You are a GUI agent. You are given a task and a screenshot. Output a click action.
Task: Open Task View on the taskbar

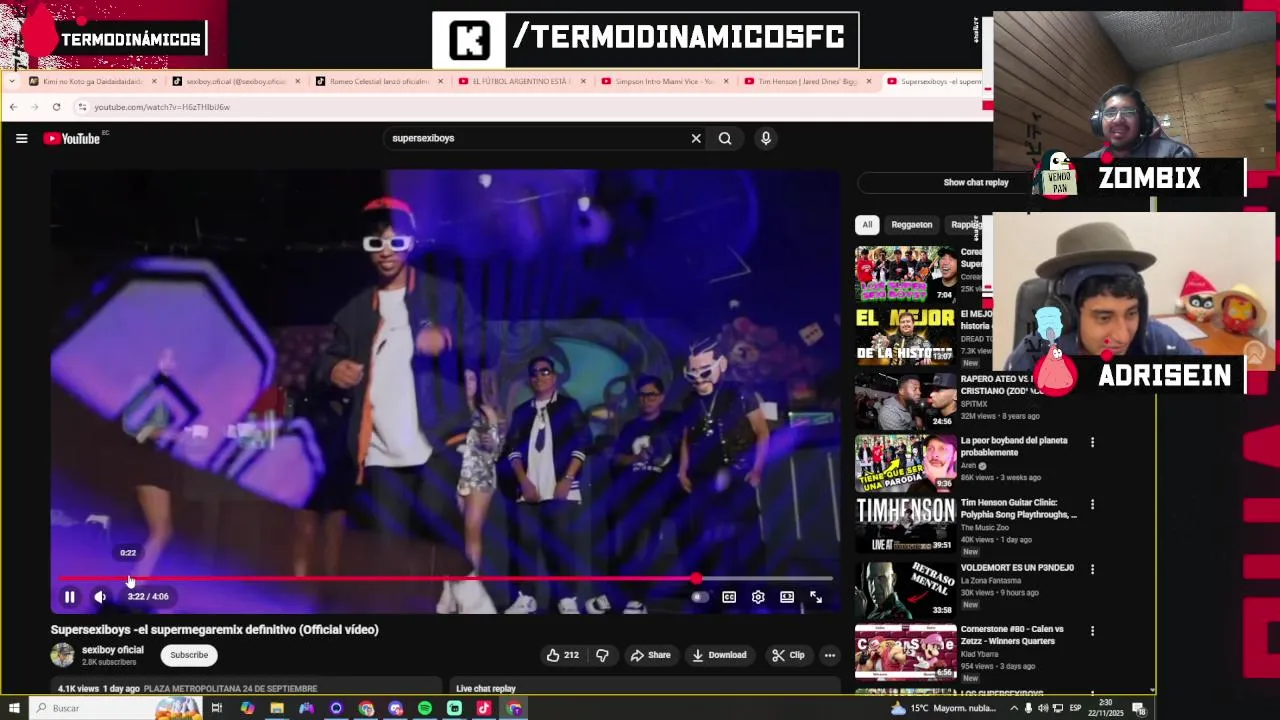pyautogui.click(x=216, y=708)
